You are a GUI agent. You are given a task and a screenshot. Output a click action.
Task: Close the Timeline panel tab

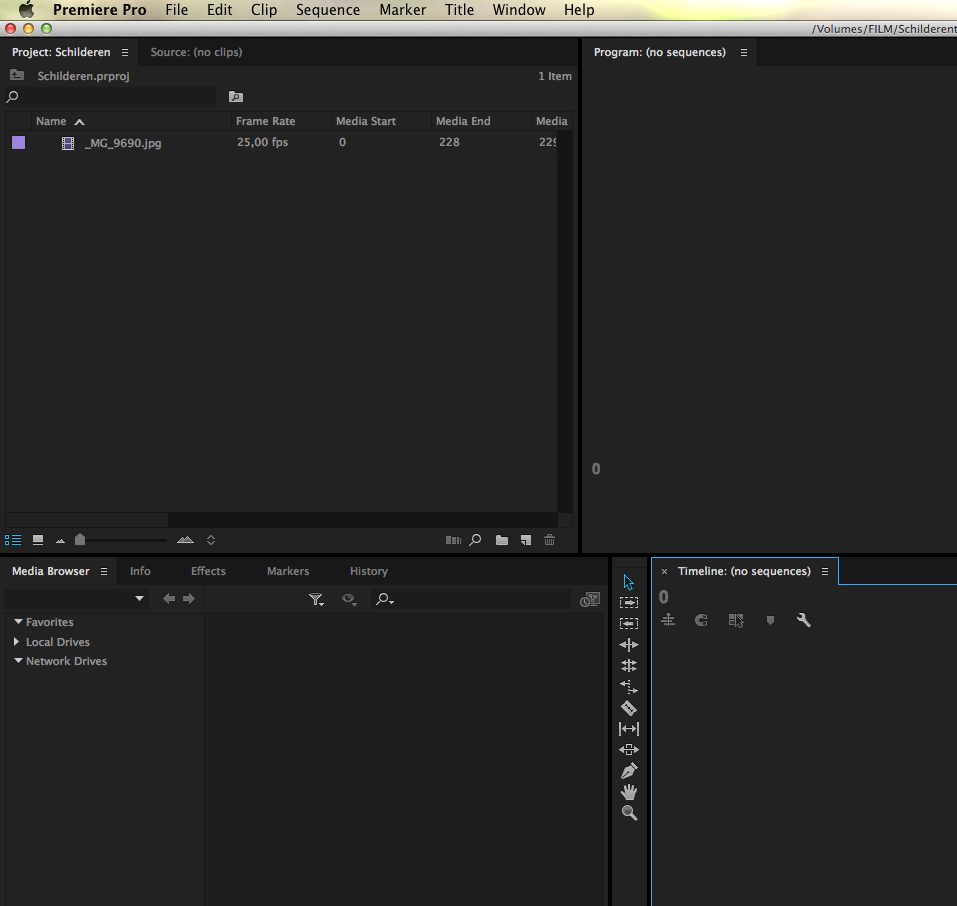click(665, 571)
